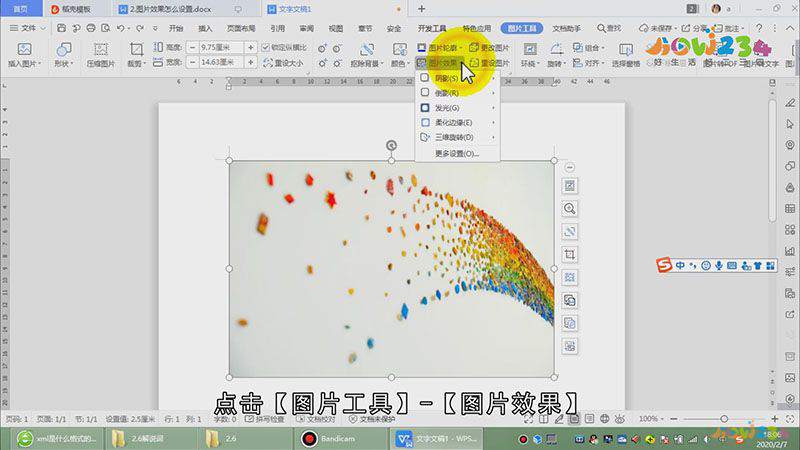800x450 pixels.
Task: Click More Settings (更多设置) in menu
Action: tap(457, 154)
